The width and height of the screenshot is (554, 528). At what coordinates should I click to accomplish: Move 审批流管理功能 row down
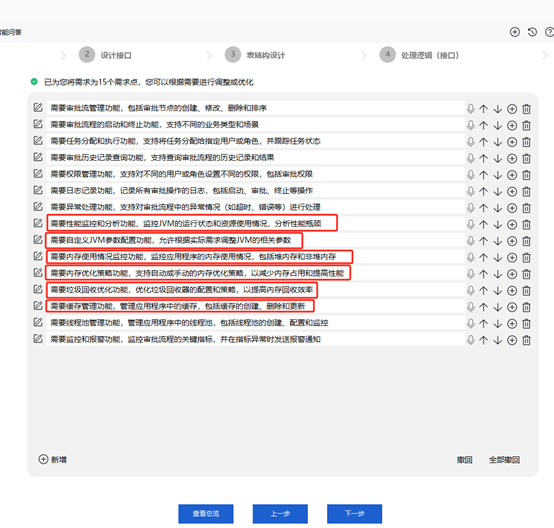click(x=497, y=109)
